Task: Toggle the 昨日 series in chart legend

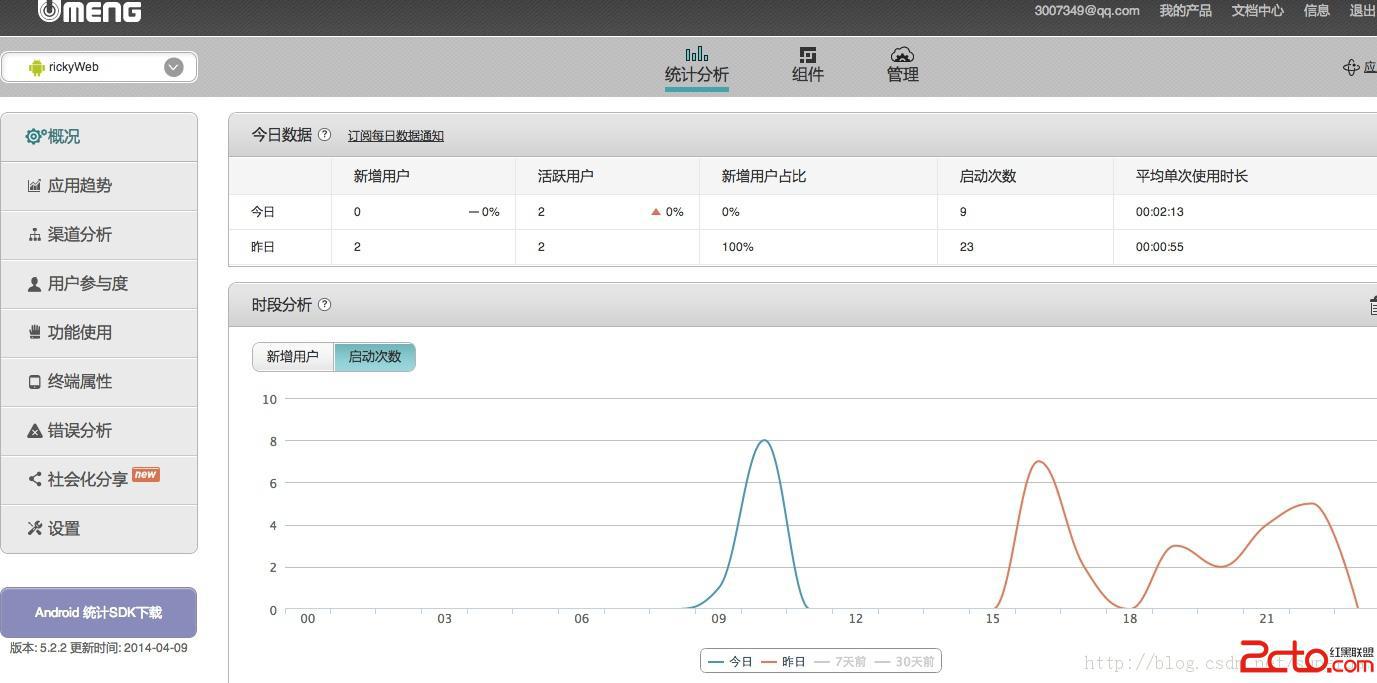Action: click(783, 662)
